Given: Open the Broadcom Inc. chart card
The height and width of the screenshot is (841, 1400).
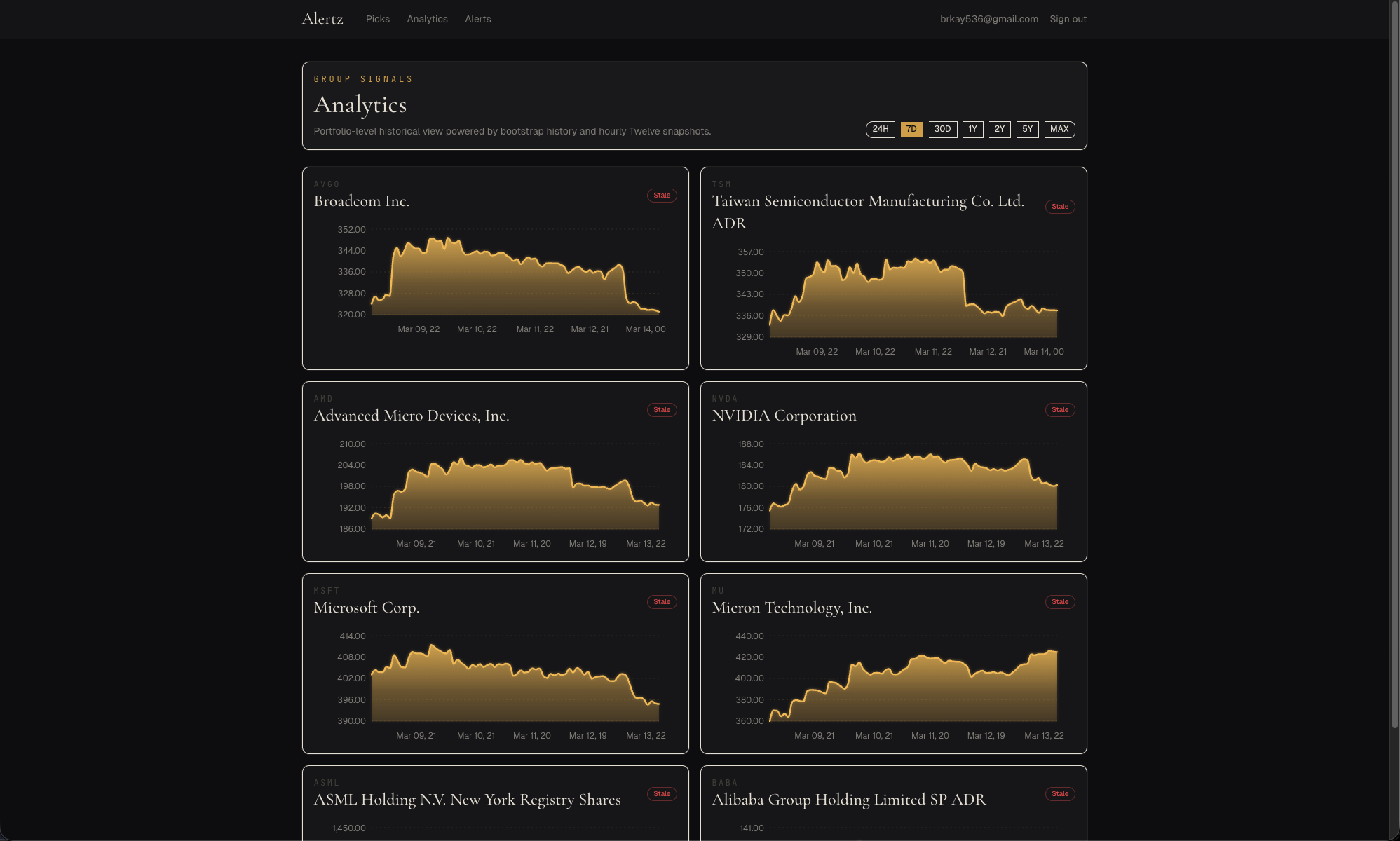Looking at the screenshot, I should 495,268.
